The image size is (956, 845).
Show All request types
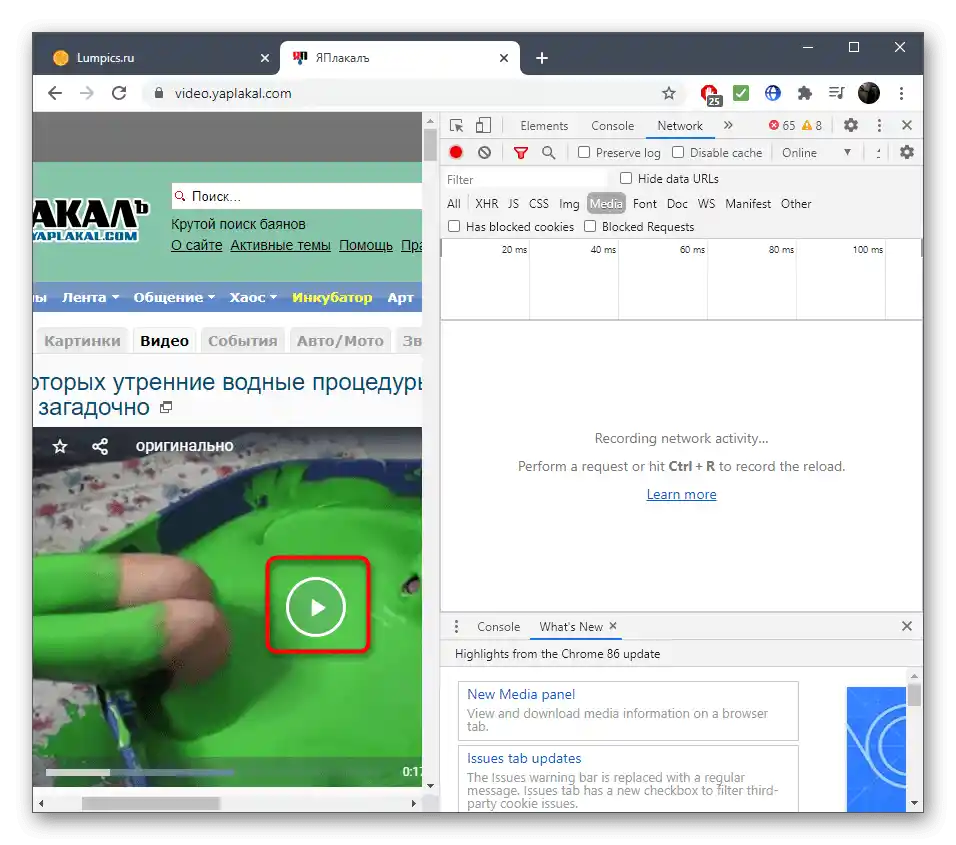pos(454,204)
